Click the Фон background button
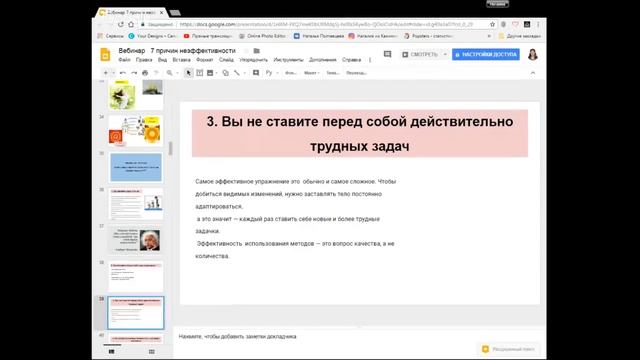 [291, 73]
